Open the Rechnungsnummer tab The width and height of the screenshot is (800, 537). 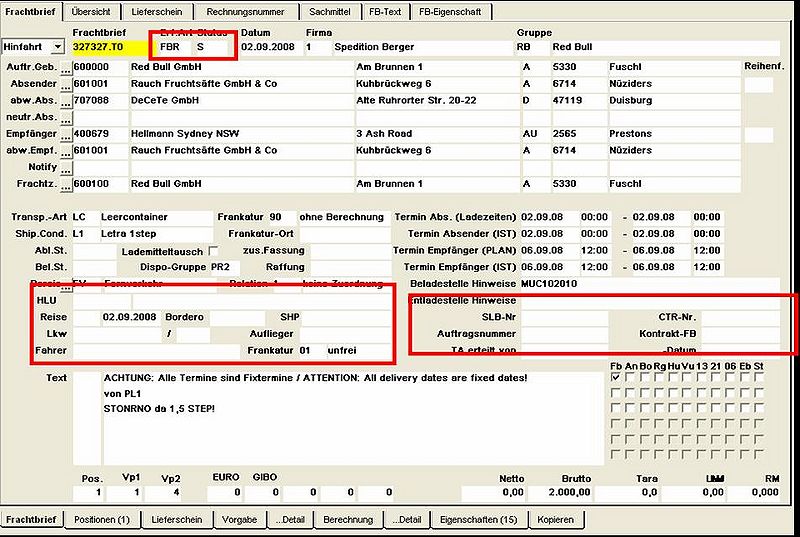pyautogui.click(x=245, y=11)
